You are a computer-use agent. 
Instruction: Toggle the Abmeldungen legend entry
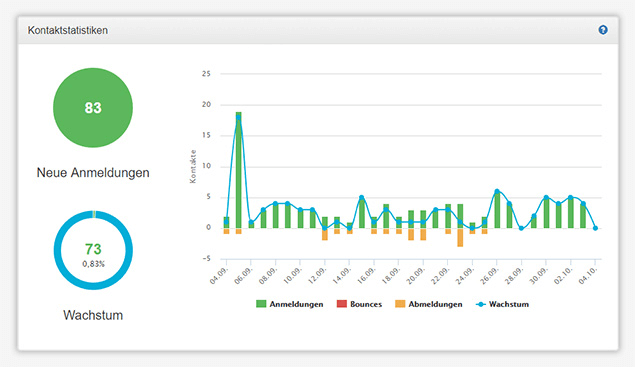point(428,304)
